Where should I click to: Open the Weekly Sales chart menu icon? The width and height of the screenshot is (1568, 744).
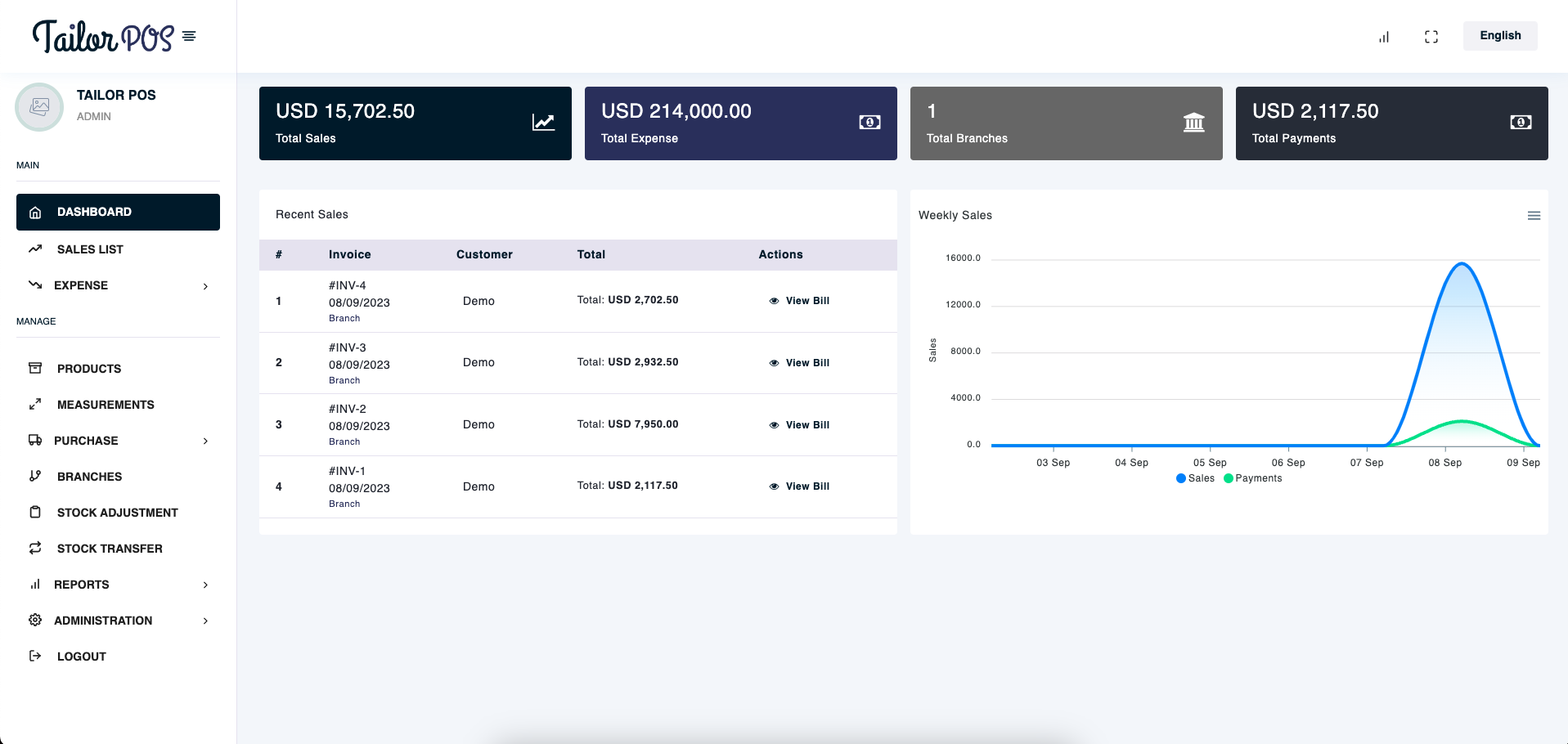click(1534, 216)
